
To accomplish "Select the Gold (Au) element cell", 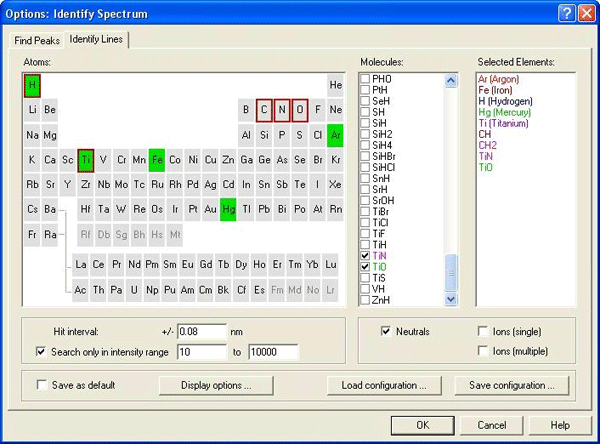I will click(210, 209).
